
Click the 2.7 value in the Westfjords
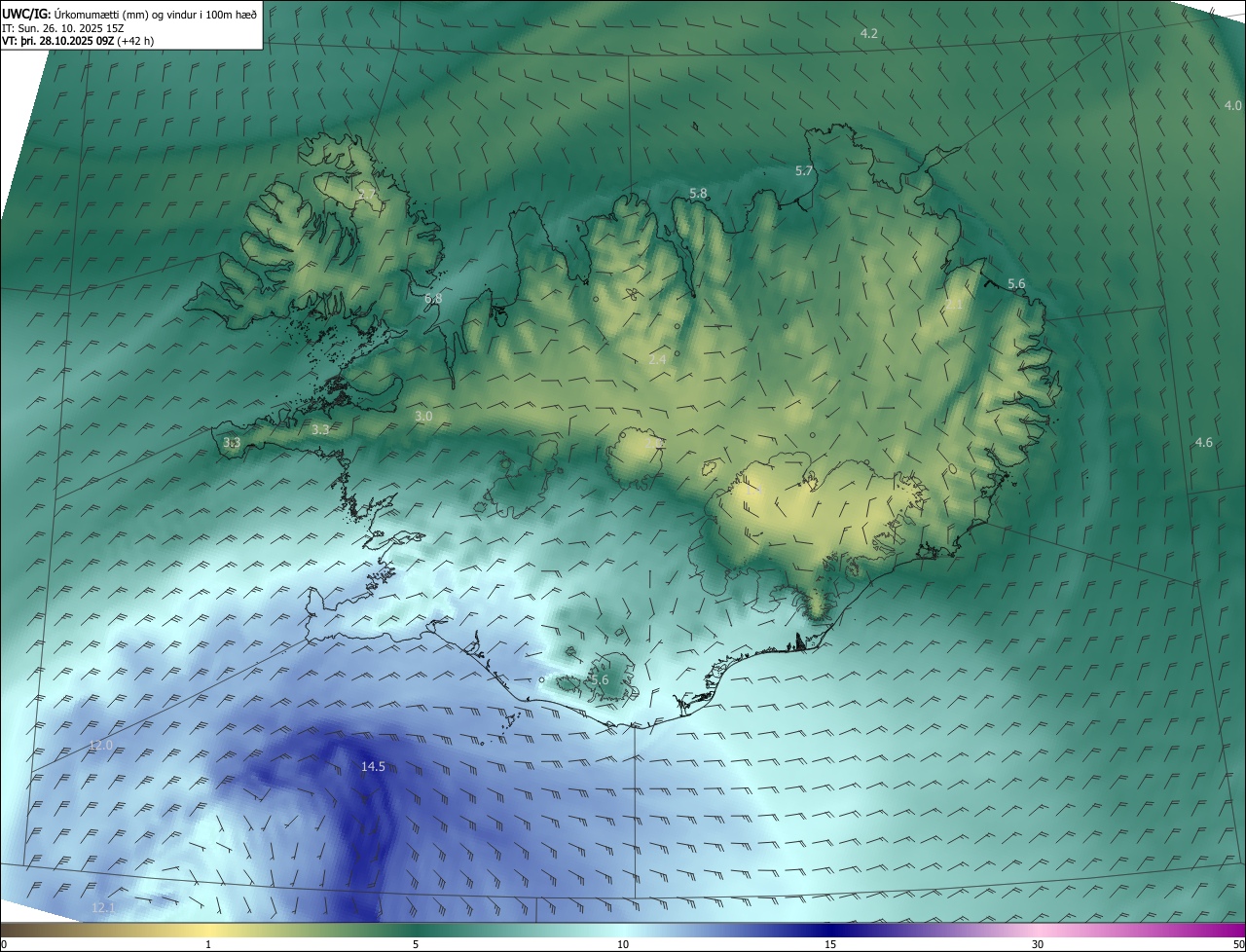(x=367, y=195)
